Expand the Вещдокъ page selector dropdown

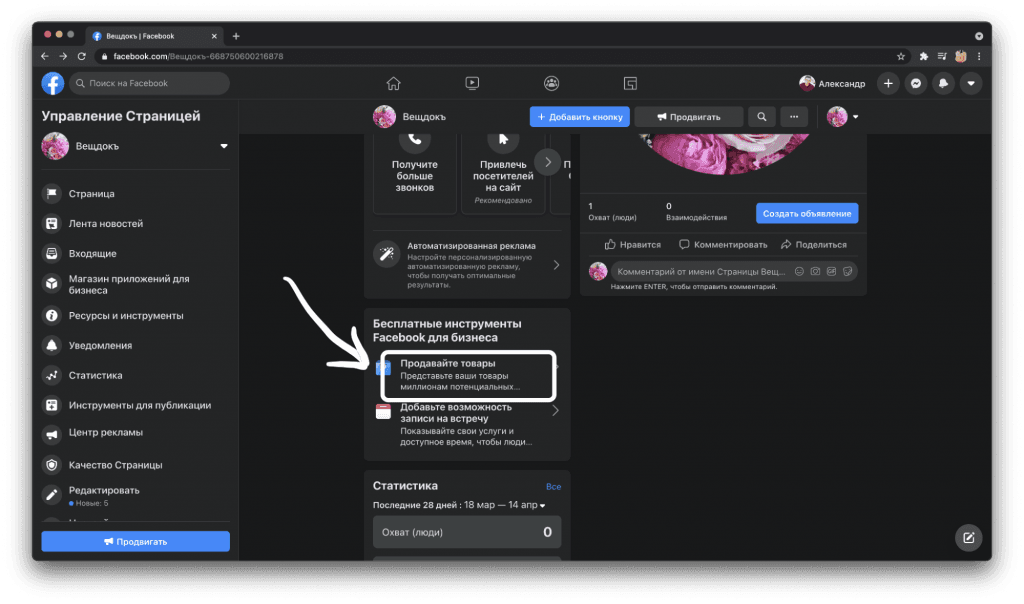pyautogui.click(x=224, y=146)
